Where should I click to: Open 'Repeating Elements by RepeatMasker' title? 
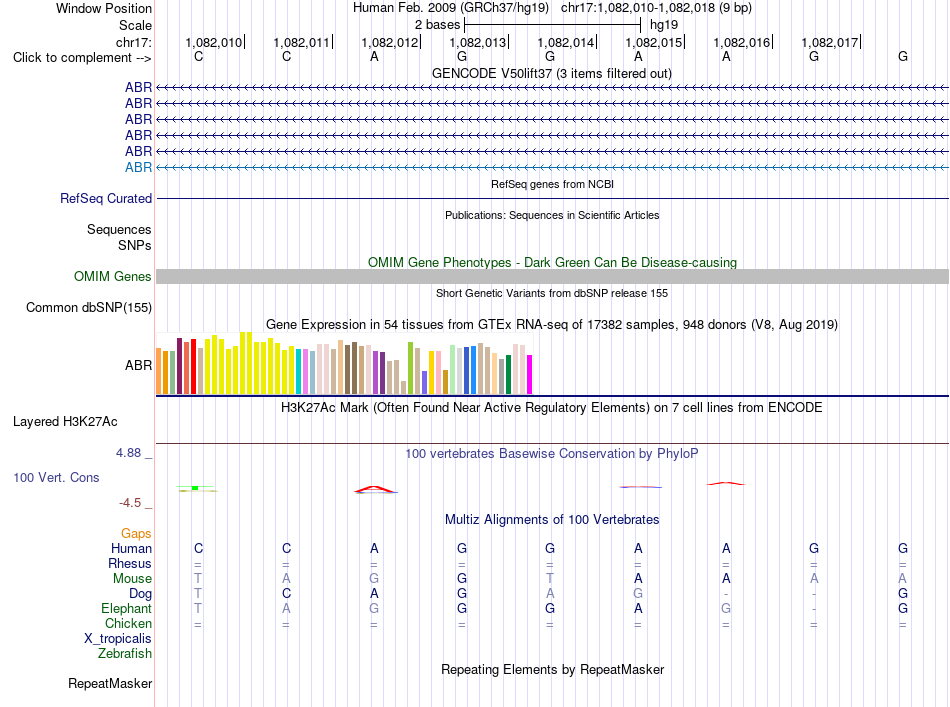pos(552,669)
